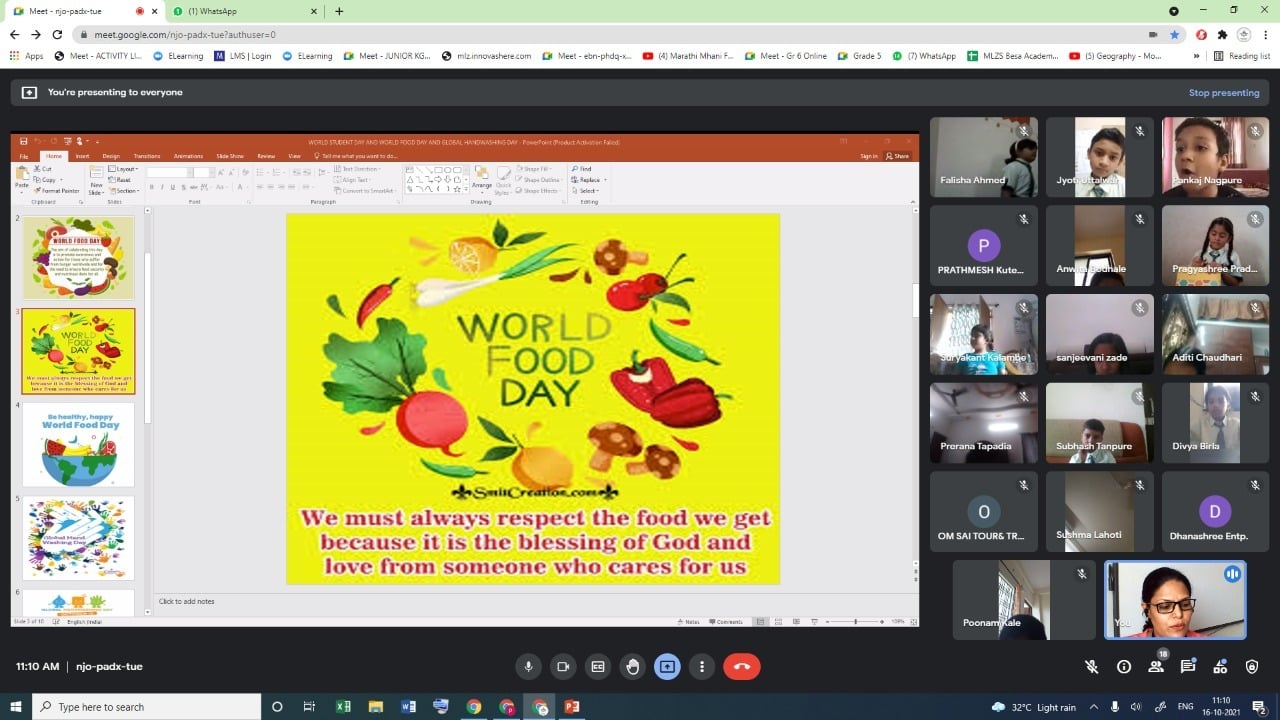The width and height of the screenshot is (1280, 720).
Task: Open the Layout dropdown in Slides group
Action: 124,169
